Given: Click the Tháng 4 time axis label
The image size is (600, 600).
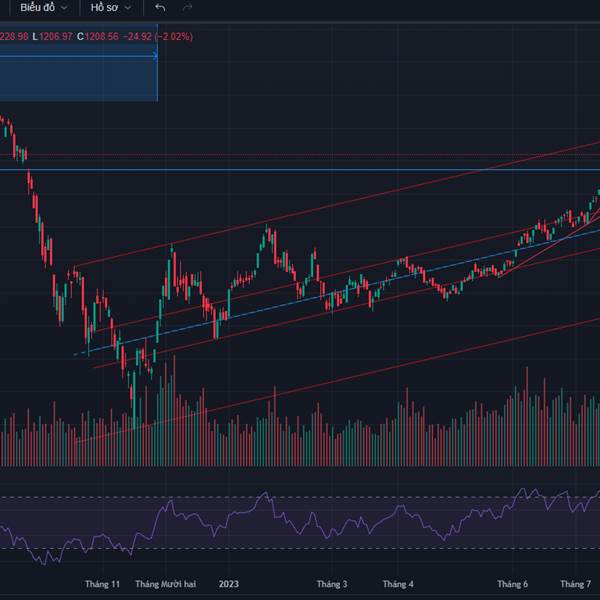Looking at the screenshot, I should tap(398, 584).
